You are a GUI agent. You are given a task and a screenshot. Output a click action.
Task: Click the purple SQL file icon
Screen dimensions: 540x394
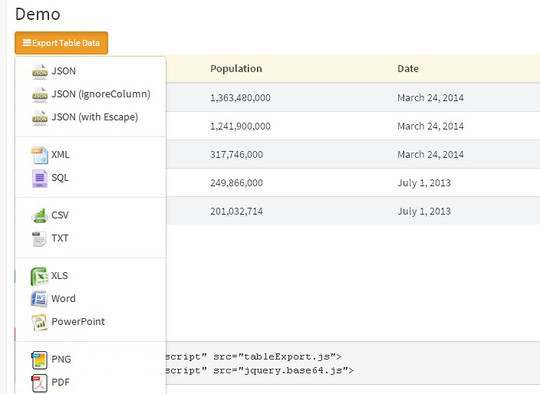[40, 178]
